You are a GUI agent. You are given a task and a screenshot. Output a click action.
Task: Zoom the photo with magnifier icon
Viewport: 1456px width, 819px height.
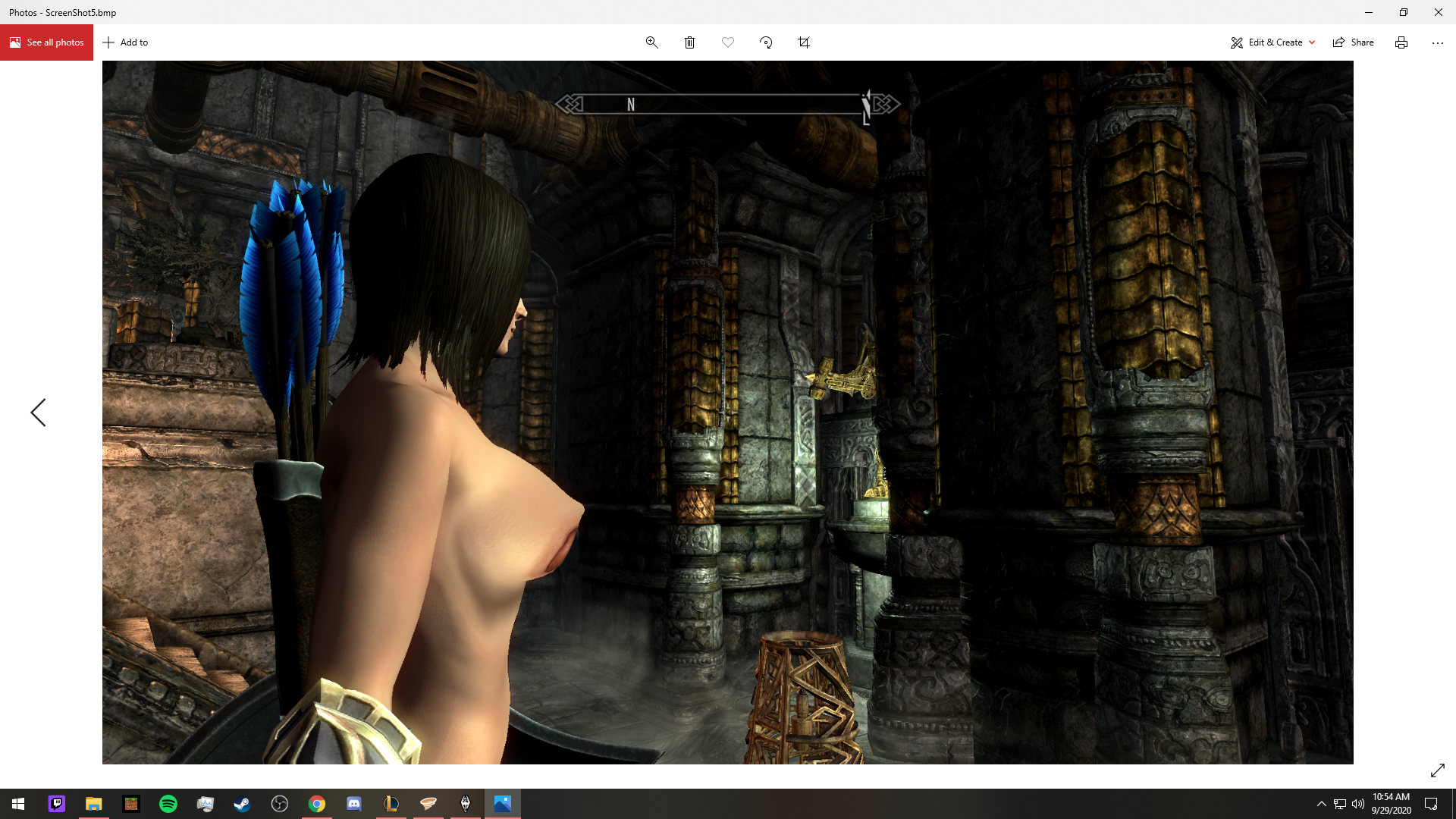click(x=651, y=42)
